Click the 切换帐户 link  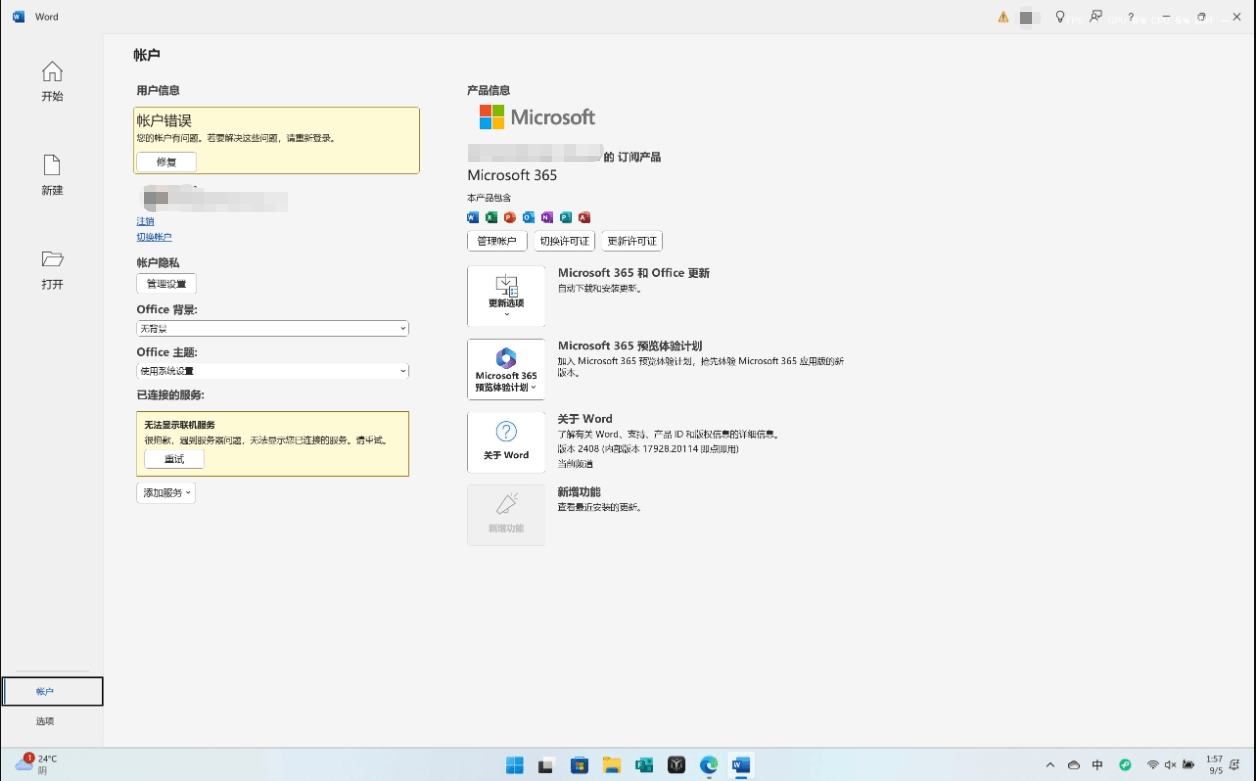click(154, 237)
